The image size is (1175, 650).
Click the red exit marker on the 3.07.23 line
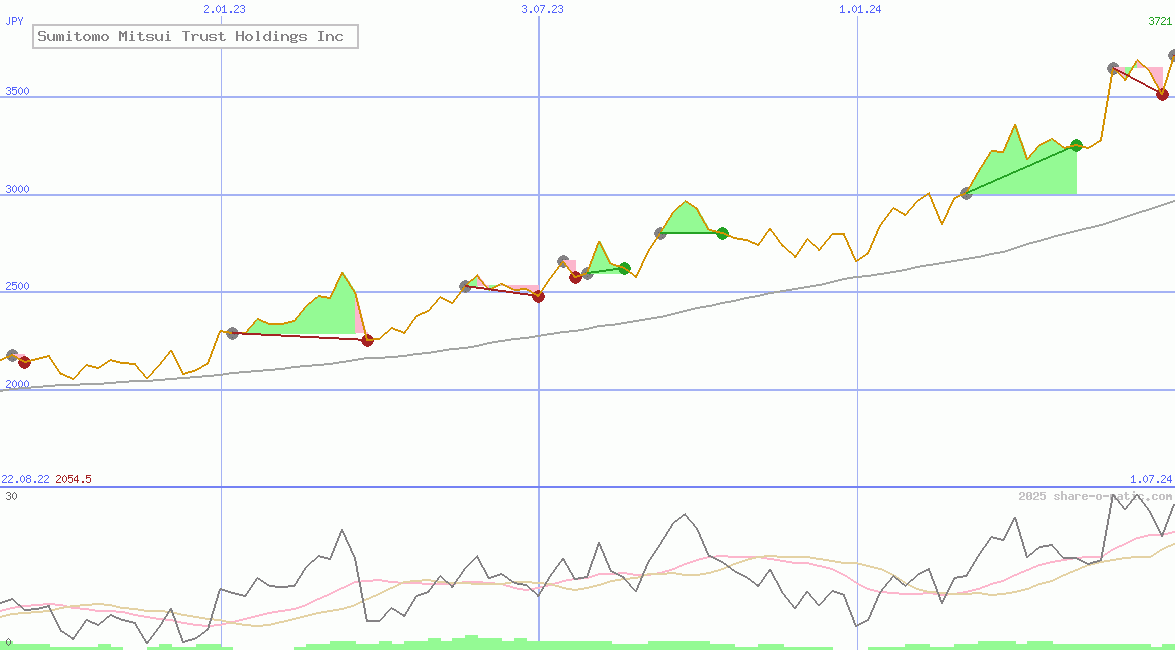(x=538, y=296)
